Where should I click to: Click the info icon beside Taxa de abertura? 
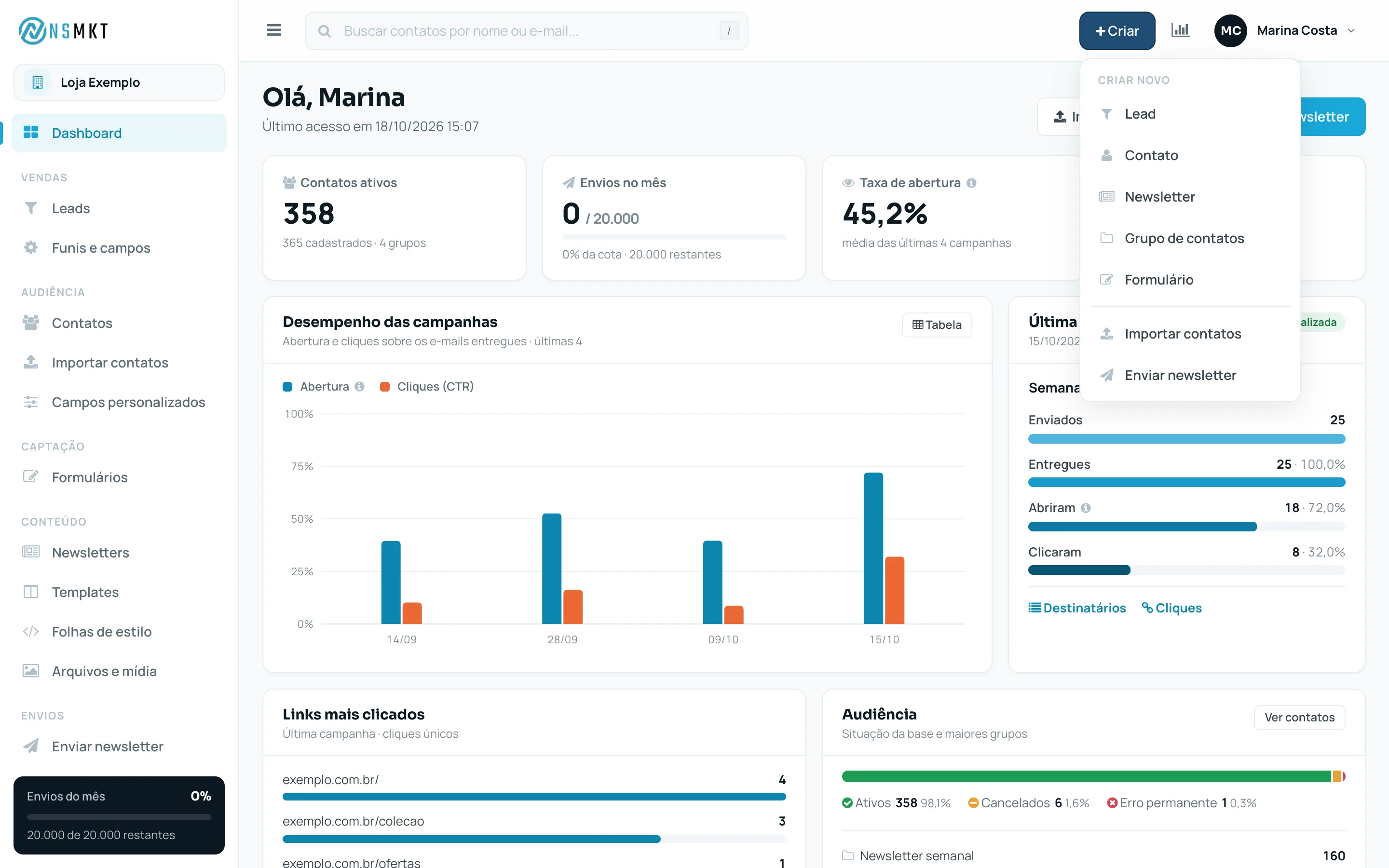tap(971, 183)
